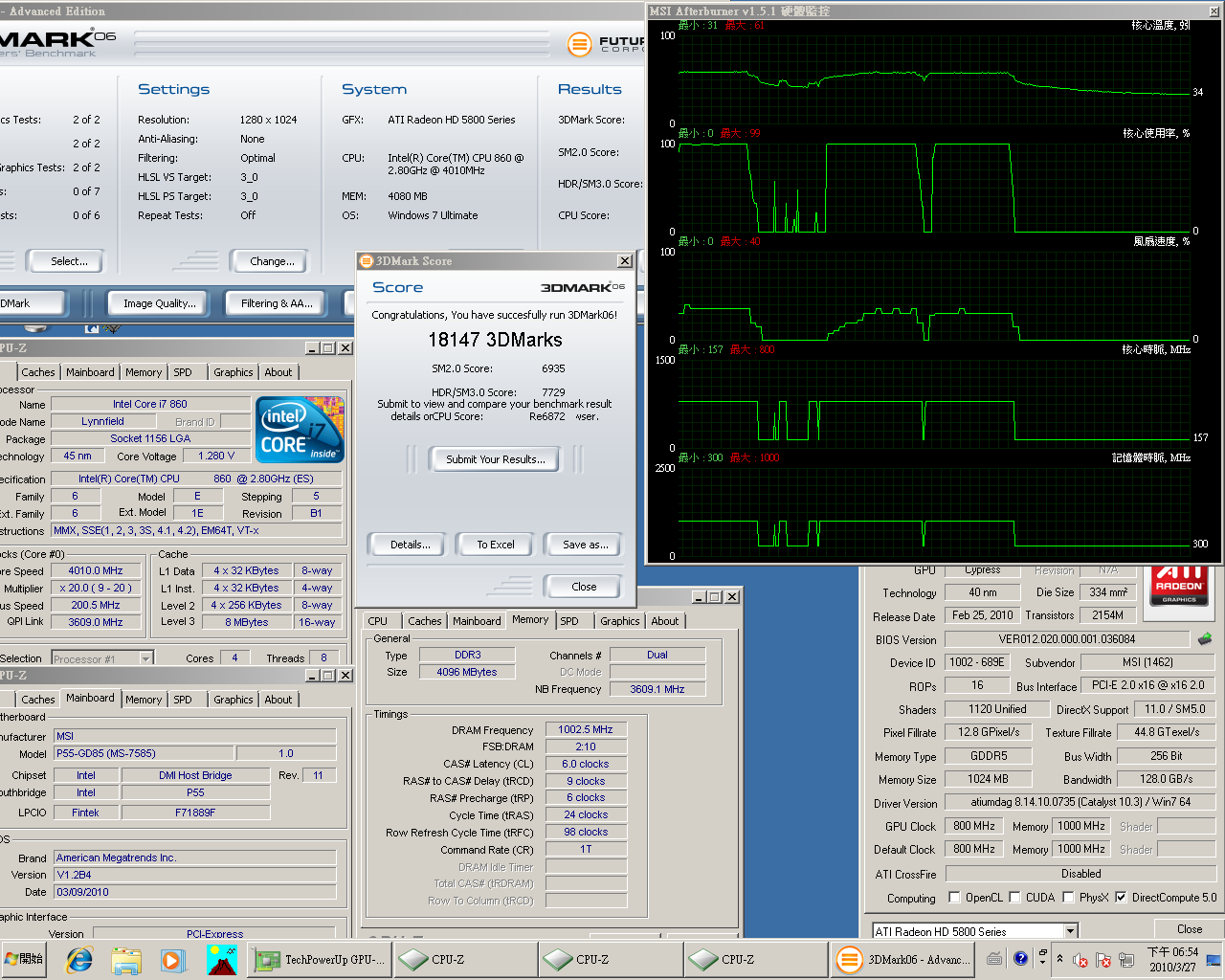Close the MSI Afterburner monitoring window
This screenshot has height=980, width=1225.
click(1214, 11)
